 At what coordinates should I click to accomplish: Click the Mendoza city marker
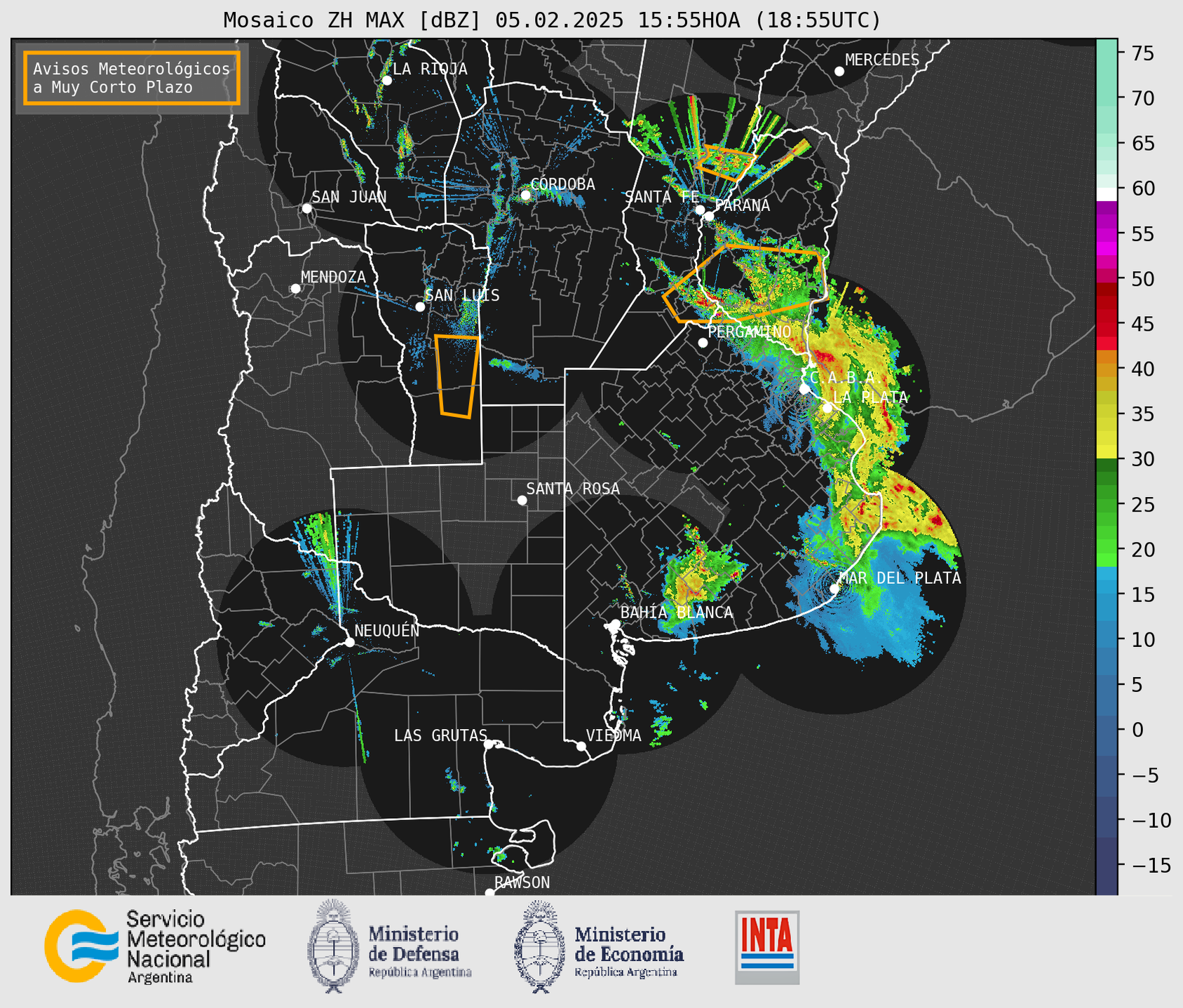[295, 289]
